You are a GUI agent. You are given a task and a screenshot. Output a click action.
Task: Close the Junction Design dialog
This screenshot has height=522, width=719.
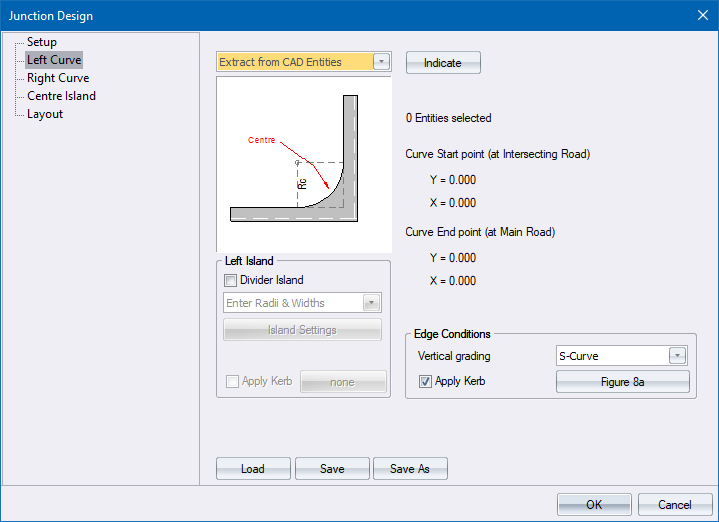(701, 14)
